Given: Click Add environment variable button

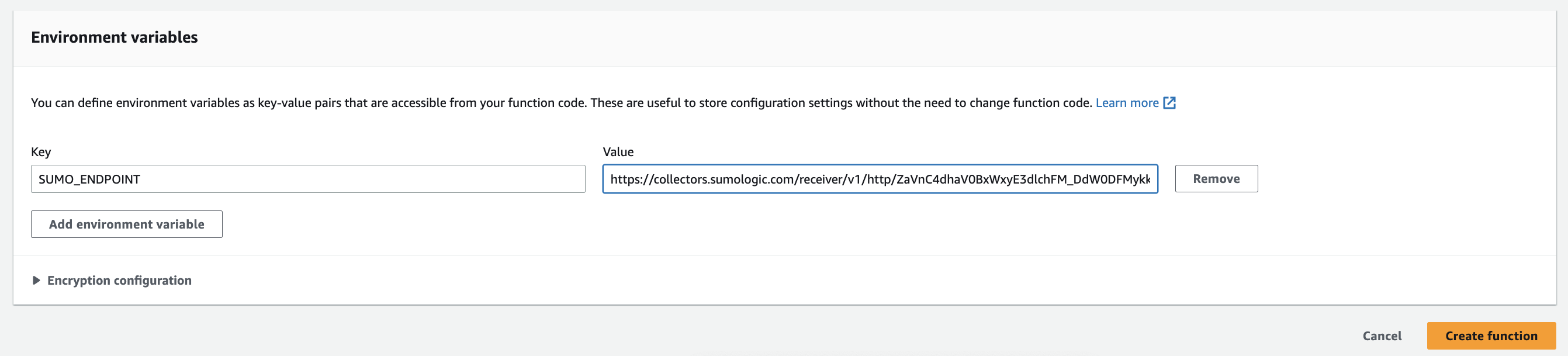Looking at the screenshot, I should (x=127, y=224).
